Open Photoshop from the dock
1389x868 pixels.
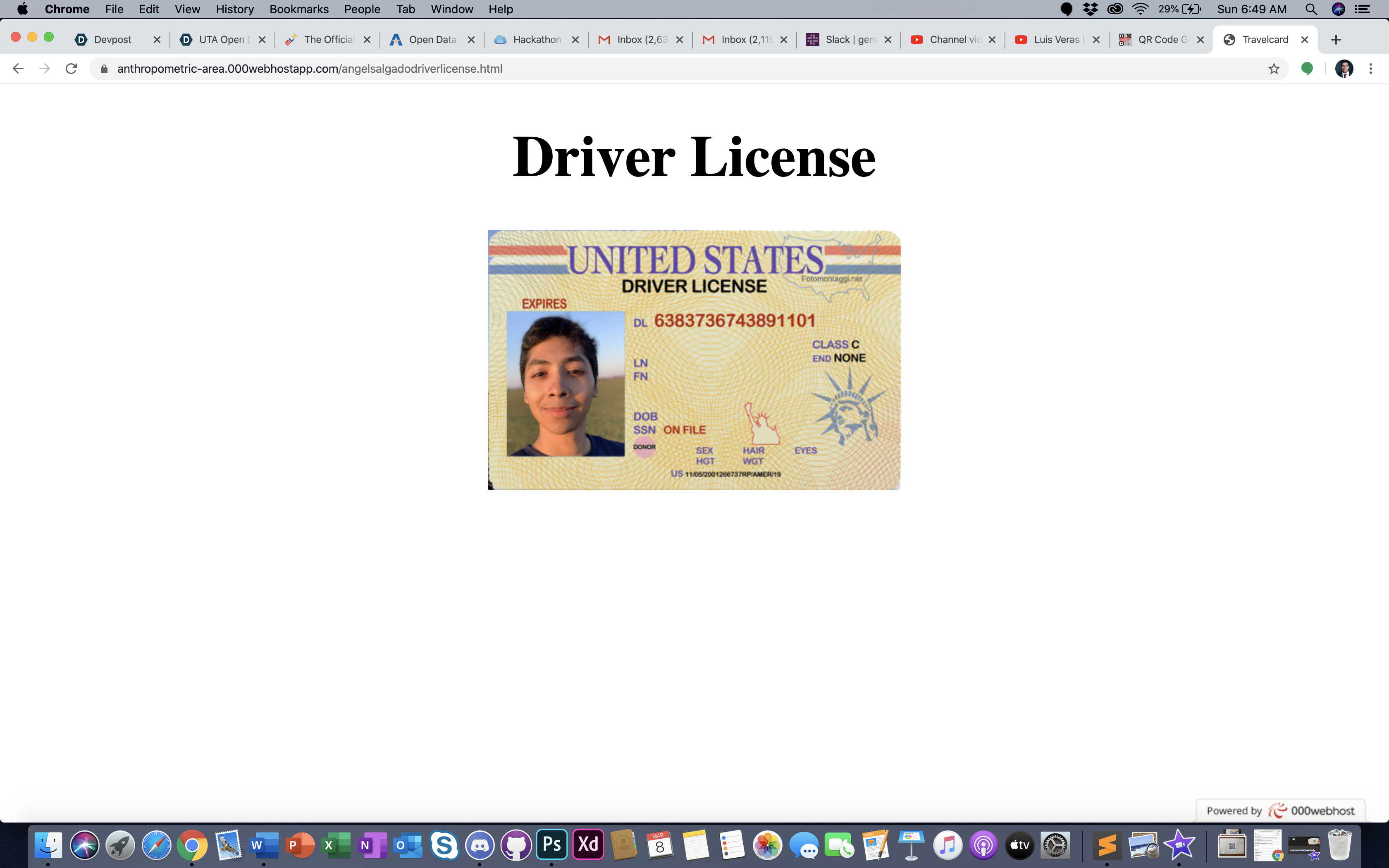(551, 844)
